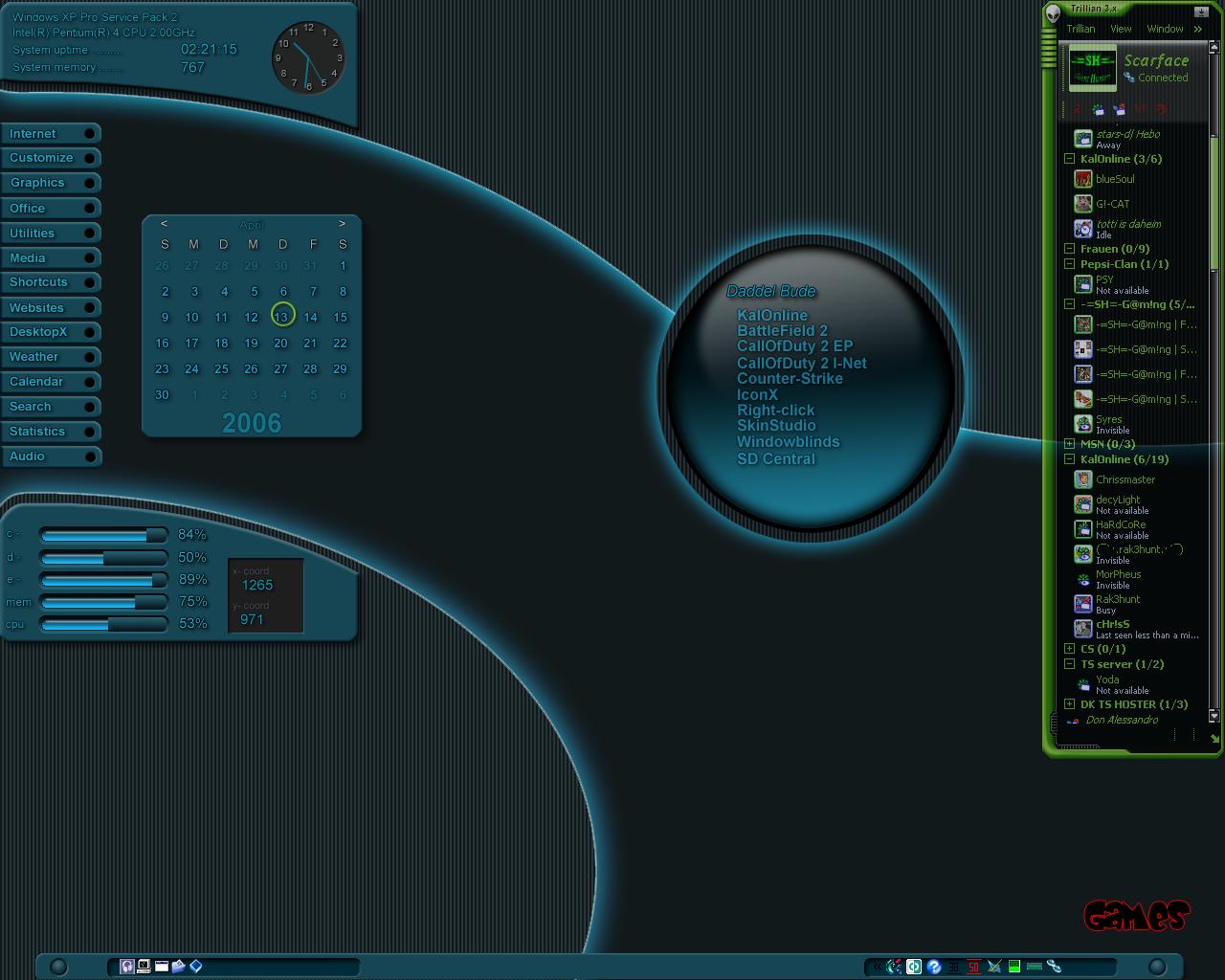Collapse the Pepsi-Clan (1/1) group
This screenshot has width=1225, height=980.
[x=1069, y=264]
